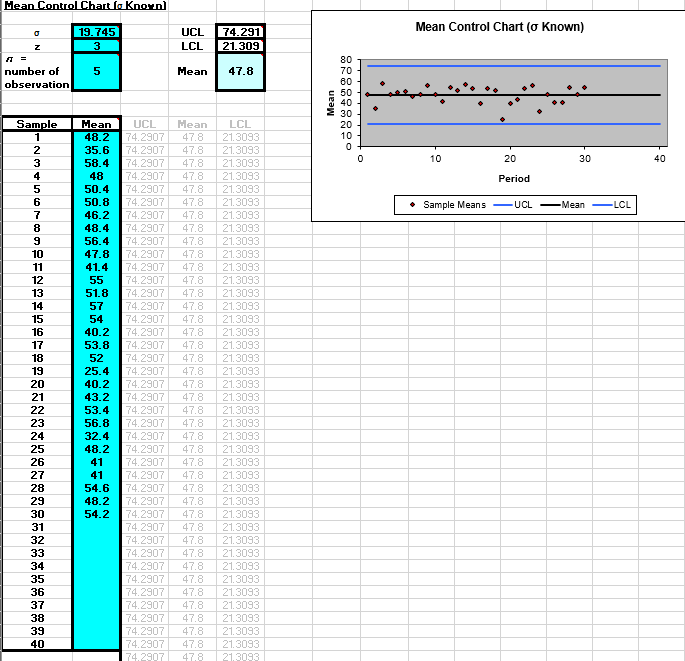Select the empty mean cell for sample 35
Viewport: 685px width, 661px height.
97,579
